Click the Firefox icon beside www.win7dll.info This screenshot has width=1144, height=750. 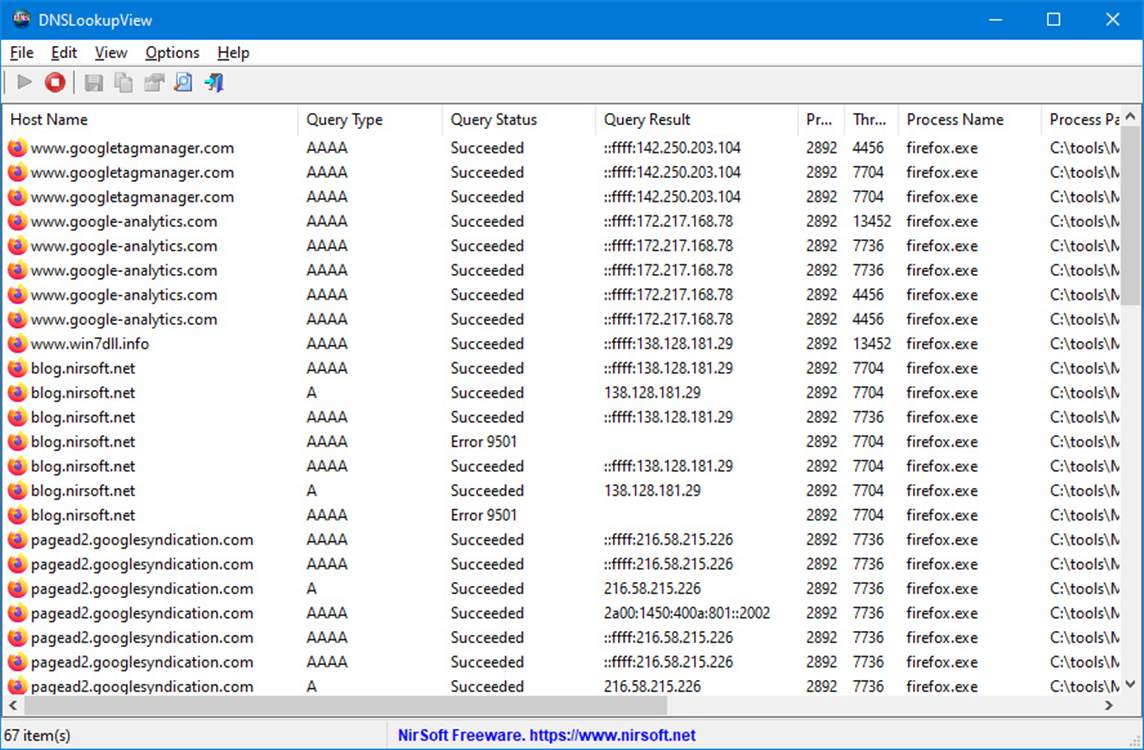pyautogui.click(x=17, y=344)
